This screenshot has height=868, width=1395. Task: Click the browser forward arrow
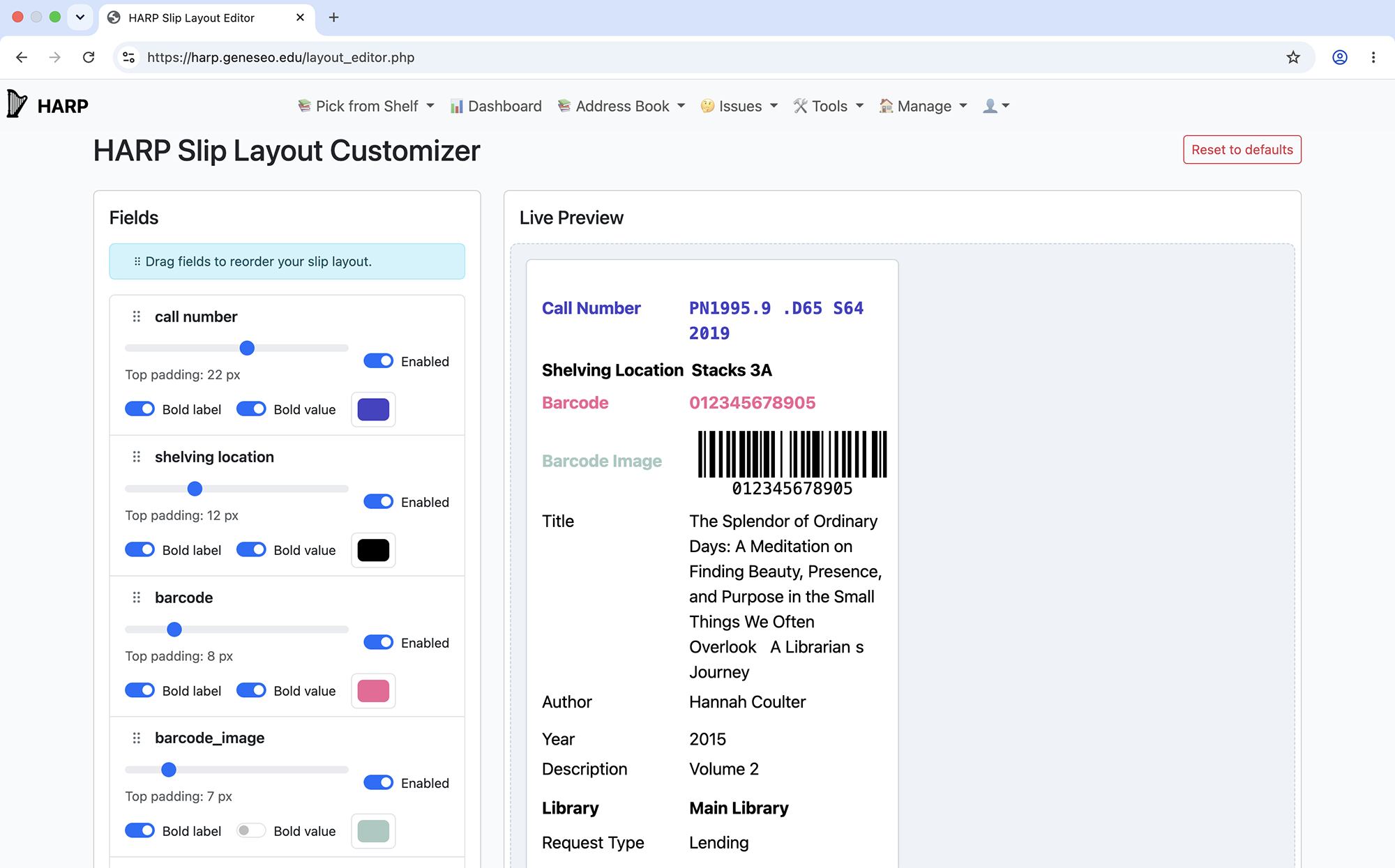pos(54,57)
